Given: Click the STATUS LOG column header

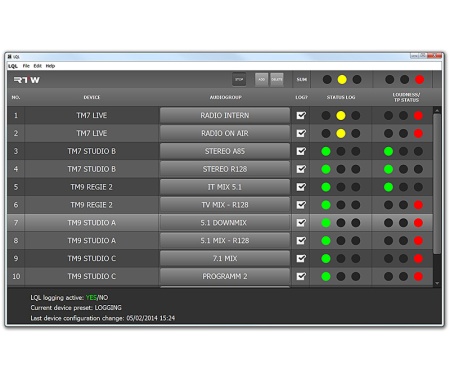Looking at the screenshot, I should point(341,97).
